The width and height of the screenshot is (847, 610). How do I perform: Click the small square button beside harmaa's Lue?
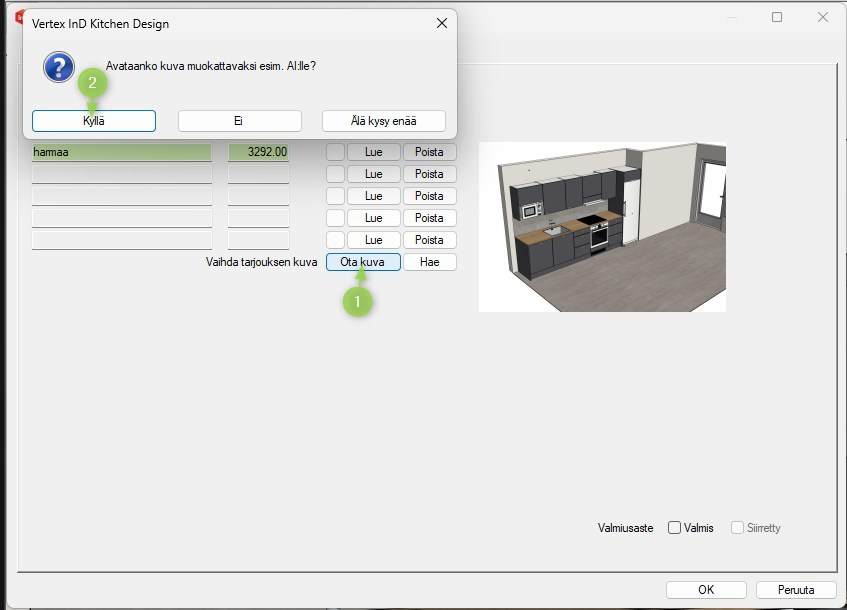pos(335,152)
